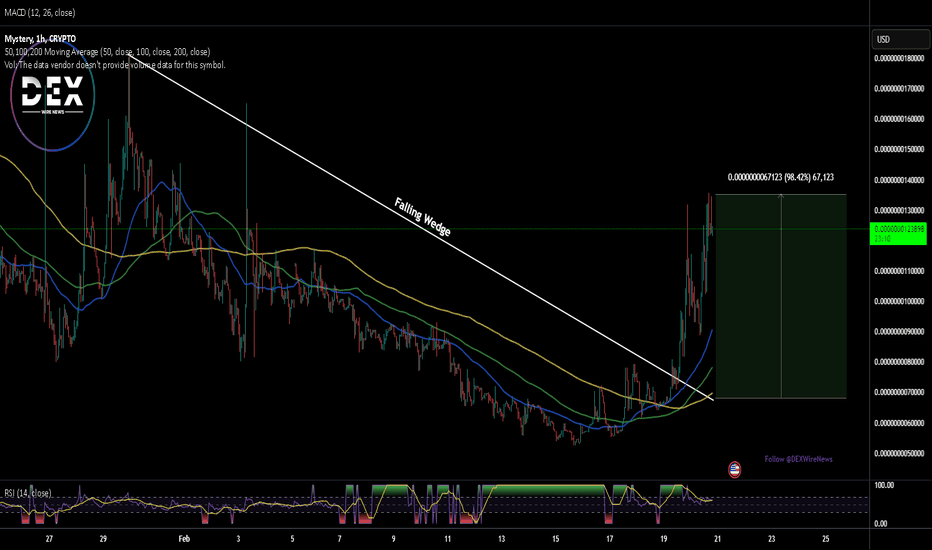Click the 15 date on time axis
Viewport: 932px width, 550px height.
556,539
